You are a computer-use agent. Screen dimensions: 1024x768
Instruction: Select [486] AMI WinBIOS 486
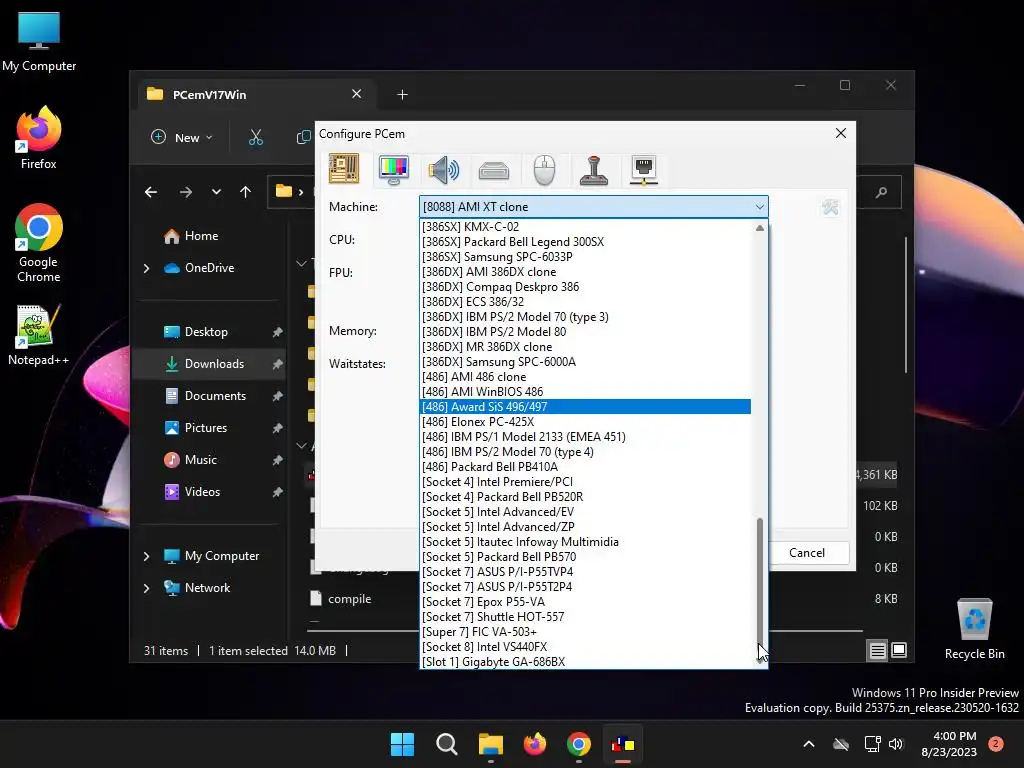click(x=585, y=392)
